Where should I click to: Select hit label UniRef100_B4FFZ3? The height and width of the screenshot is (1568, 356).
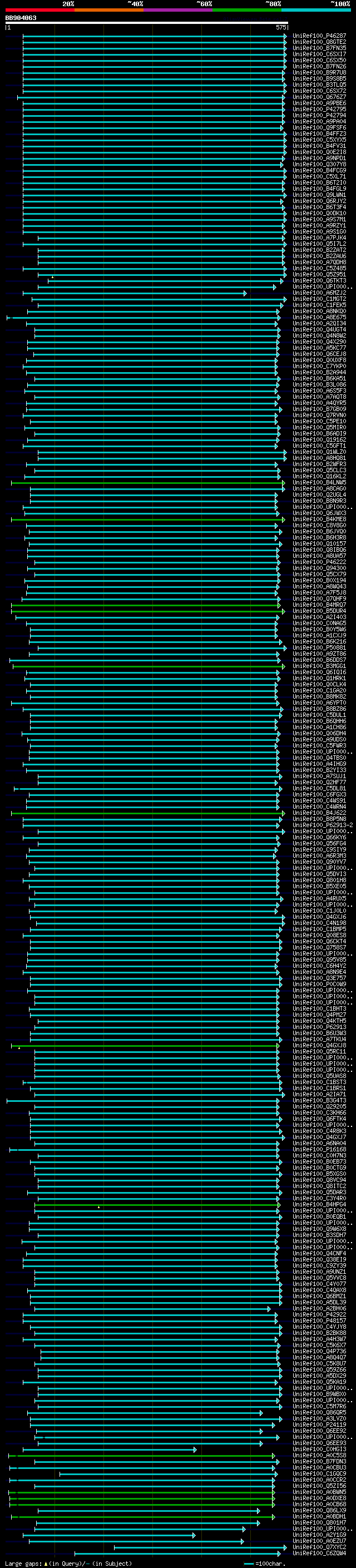coord(319,134)
